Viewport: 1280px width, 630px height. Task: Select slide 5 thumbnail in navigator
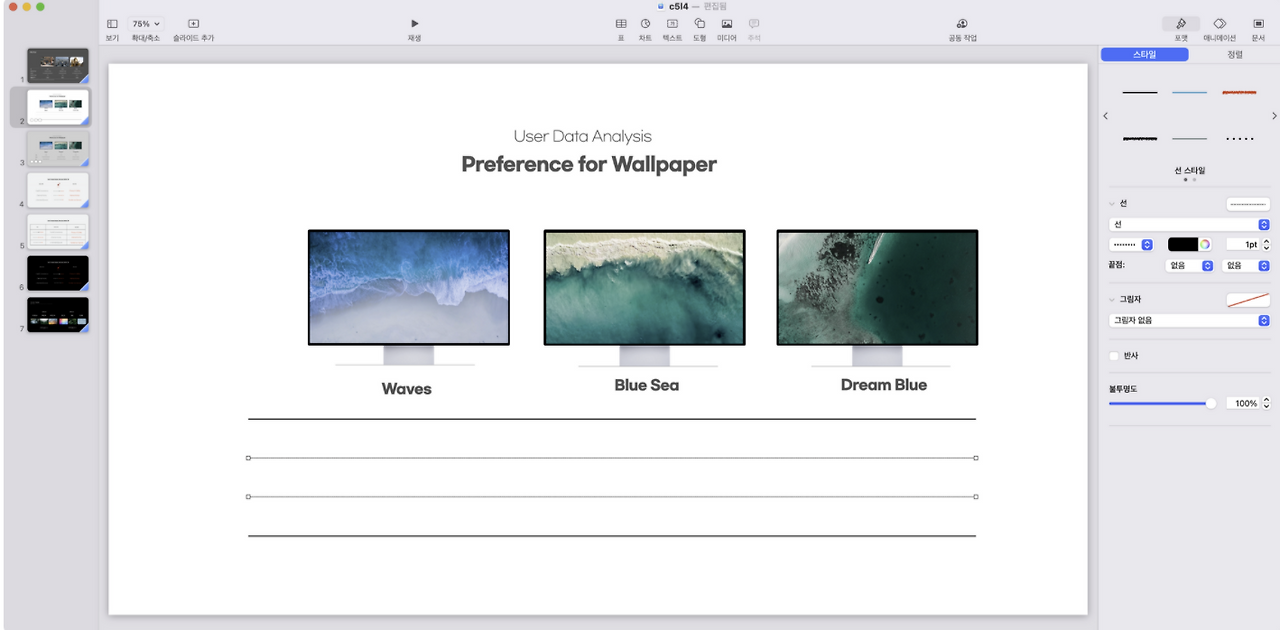point(58,231)
